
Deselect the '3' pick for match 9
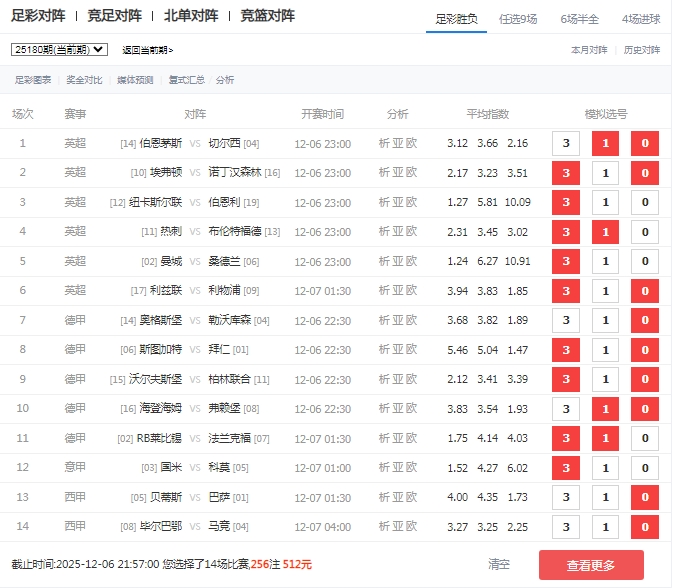coord(566,380)
